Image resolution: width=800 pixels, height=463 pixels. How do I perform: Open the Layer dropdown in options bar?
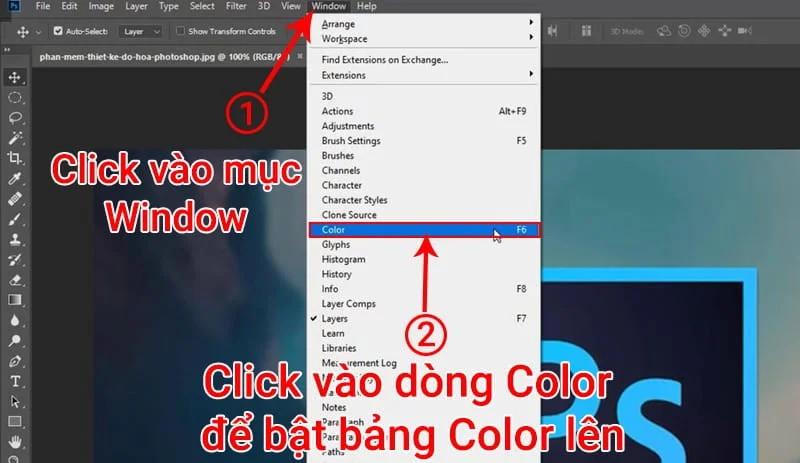point(140,32)
